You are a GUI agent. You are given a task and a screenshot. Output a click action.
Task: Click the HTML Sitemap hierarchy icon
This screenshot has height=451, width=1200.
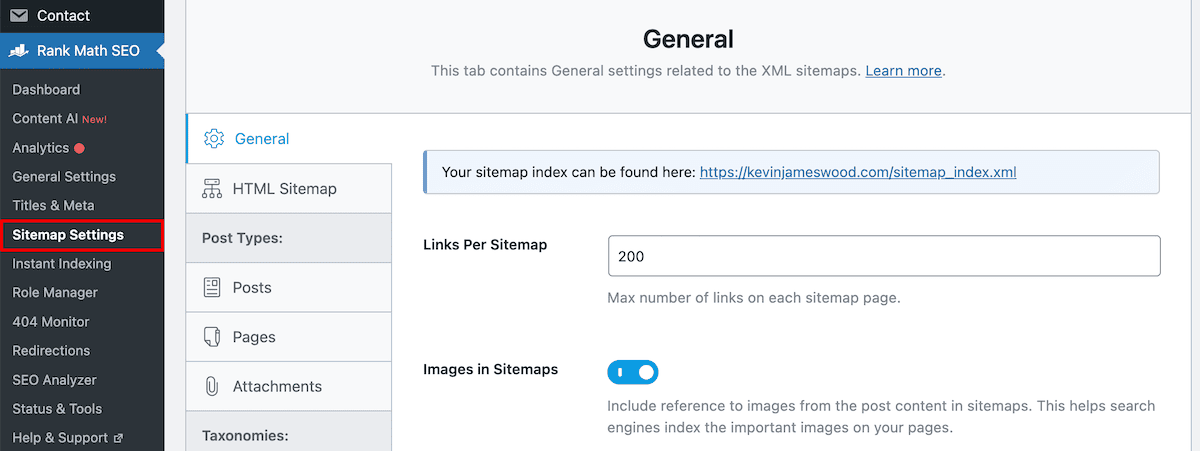coord(212,189)
